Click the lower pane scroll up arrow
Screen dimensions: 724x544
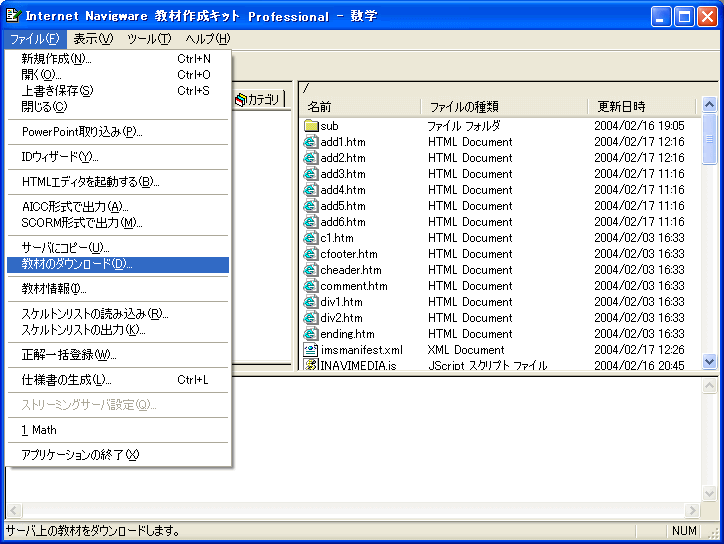709,386
